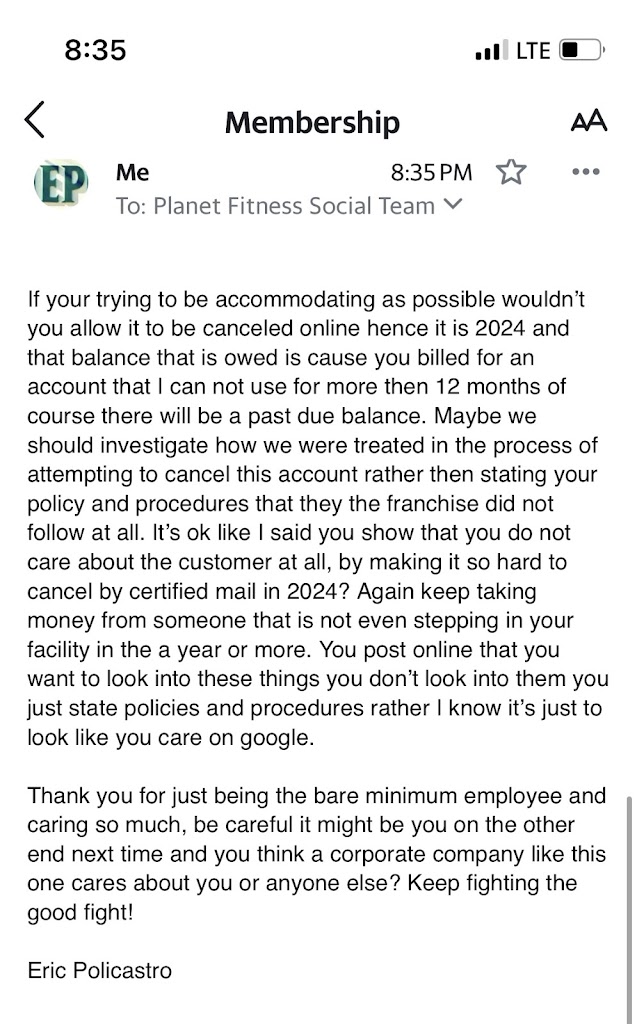Tap the 8:35 PM message timestamp
Screen dimensions: 637x1024
[431, 172]
